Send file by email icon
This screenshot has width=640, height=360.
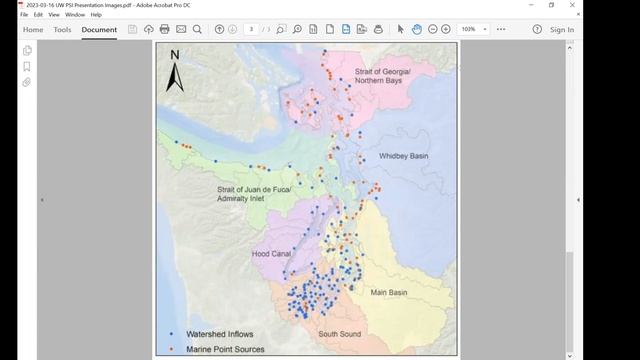point(181,29)
